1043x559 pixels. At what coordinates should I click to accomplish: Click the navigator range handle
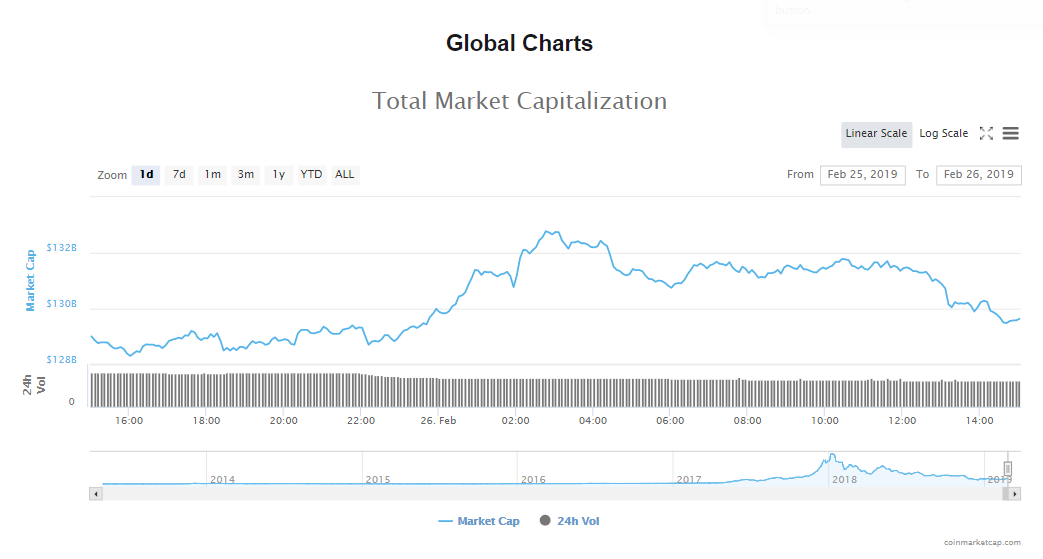click(1008, 468)
